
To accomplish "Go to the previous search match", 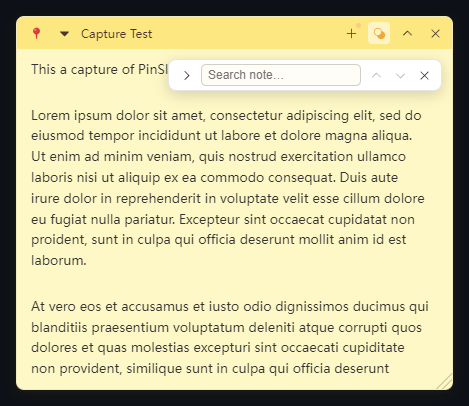I will point(376,75).
